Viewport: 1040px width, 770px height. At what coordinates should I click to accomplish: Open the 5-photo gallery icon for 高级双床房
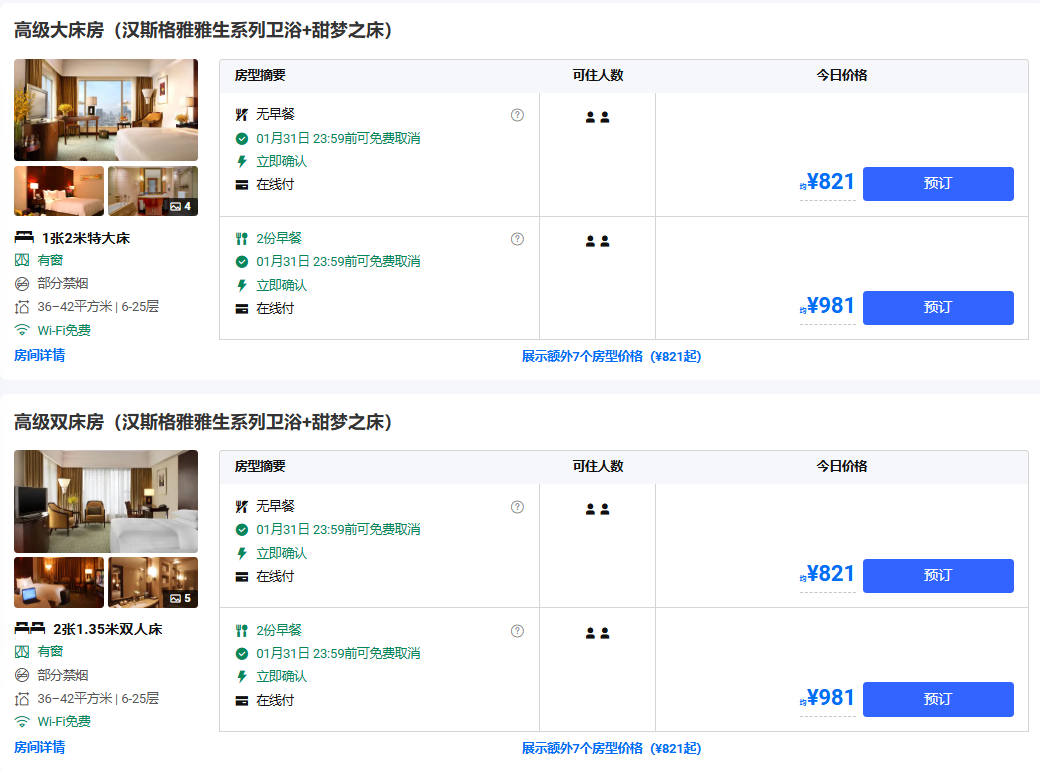pos(180,598)
